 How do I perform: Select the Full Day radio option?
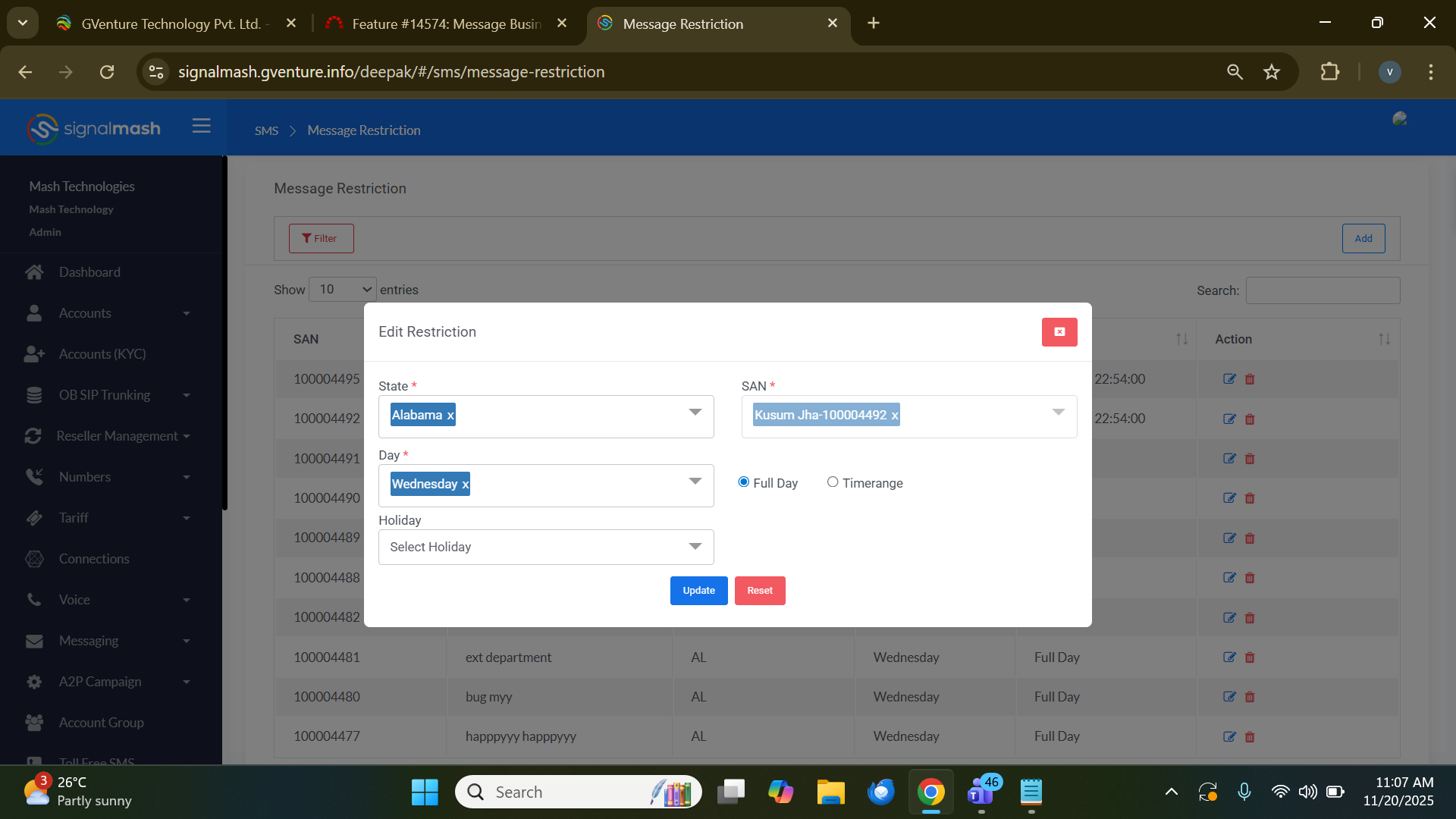pyautogui.click(x=744, y=482)
